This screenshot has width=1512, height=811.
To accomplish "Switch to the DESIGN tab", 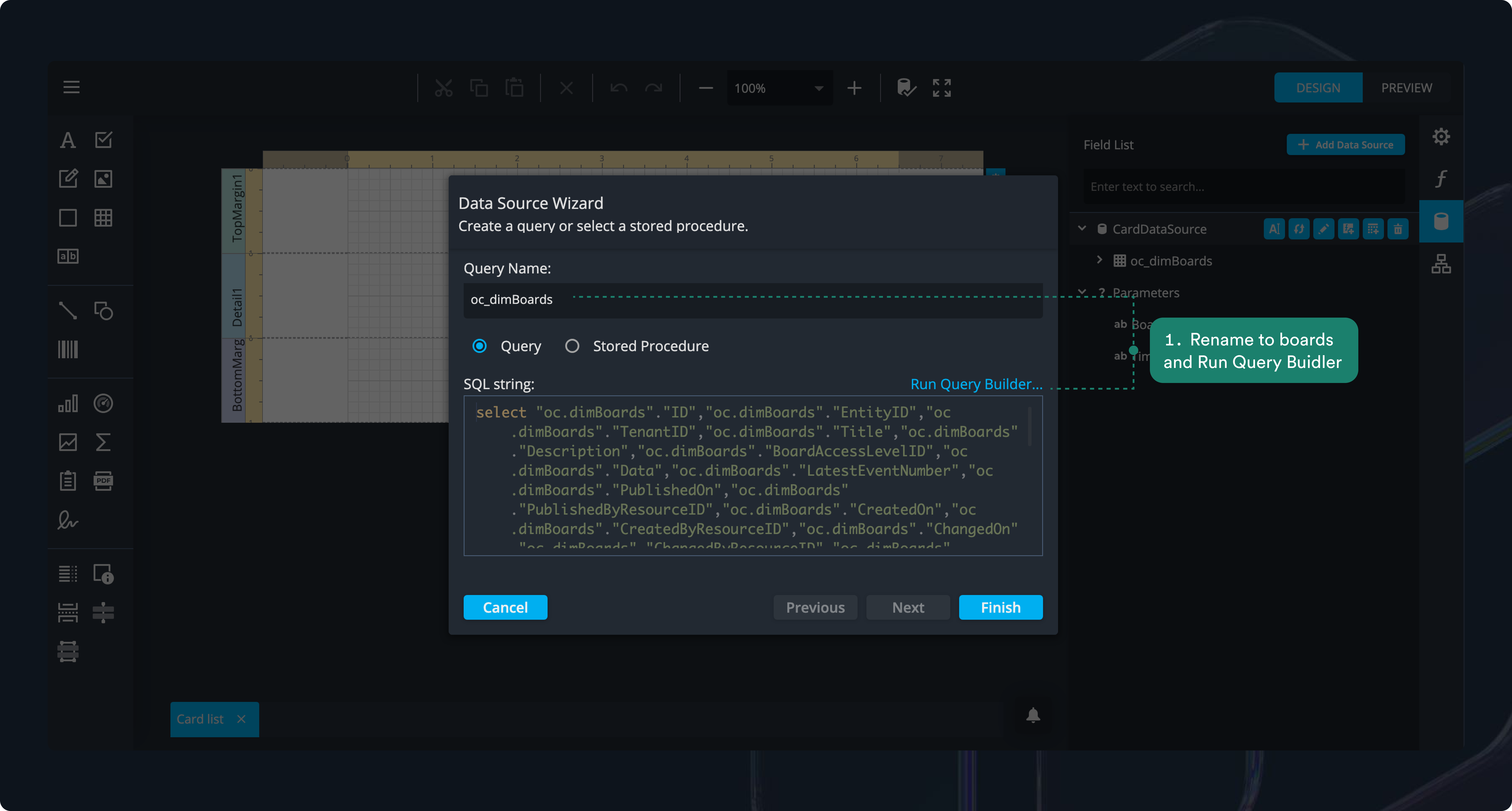I will 1318,87.
